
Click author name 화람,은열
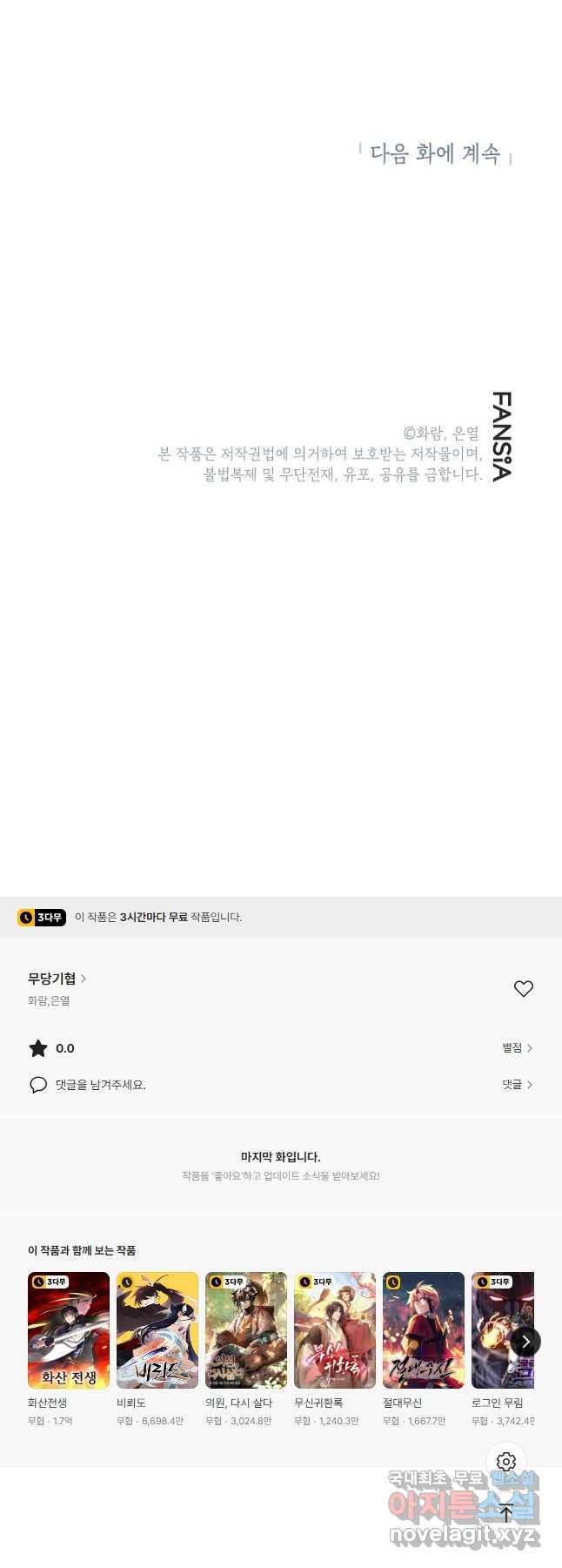pyautogui.click(x=49, y=1000)
